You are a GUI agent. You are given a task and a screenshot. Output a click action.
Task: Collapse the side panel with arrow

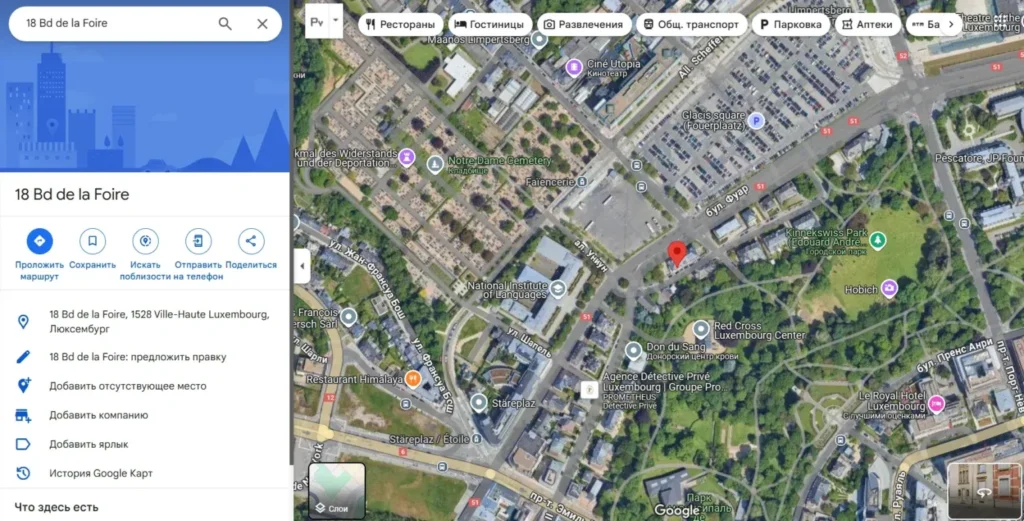point(302,266)
